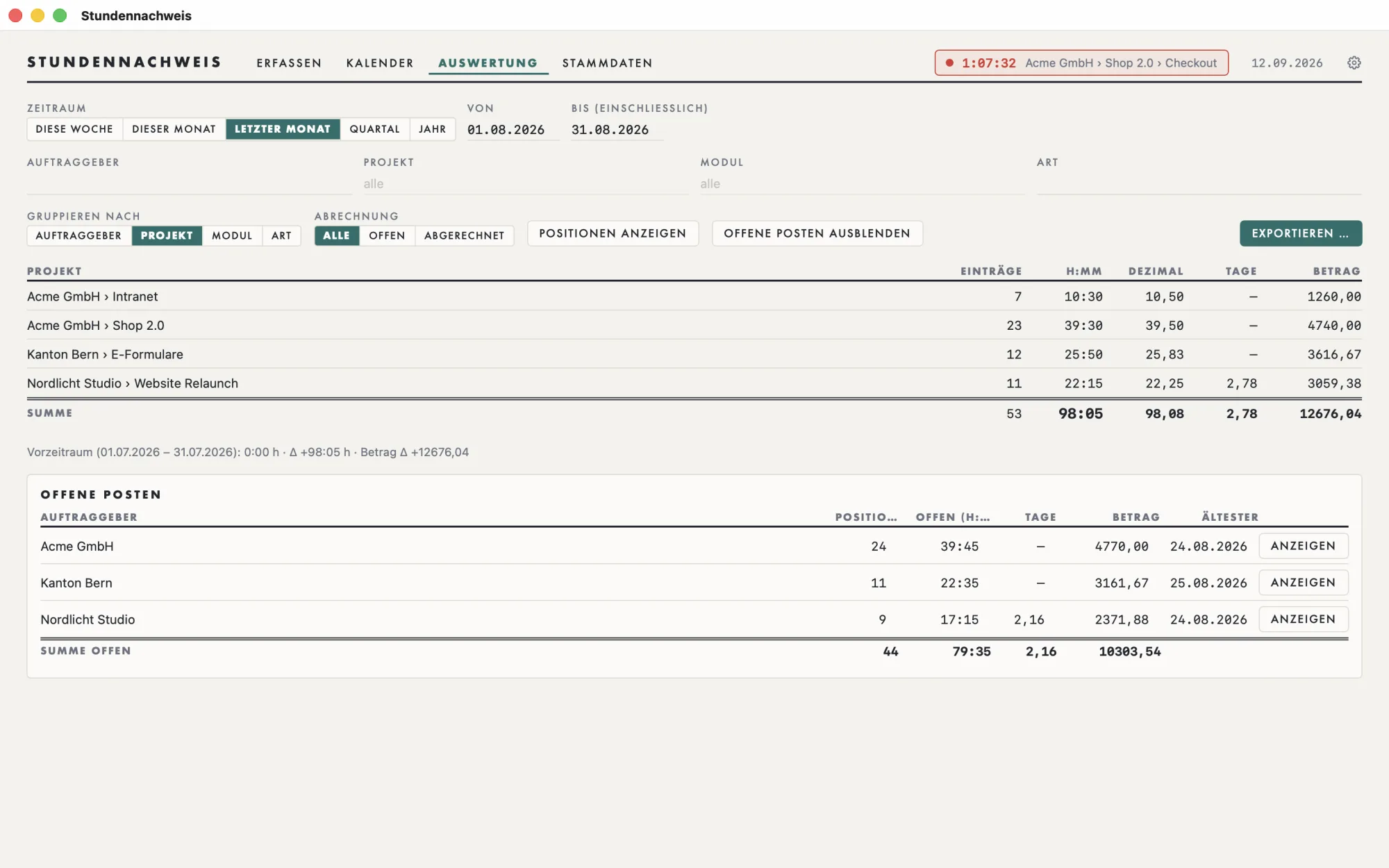This screenshot has height=868, width=1389.
Task: Click the date 12.09.2026 in header
Action: pos(1287,63)
